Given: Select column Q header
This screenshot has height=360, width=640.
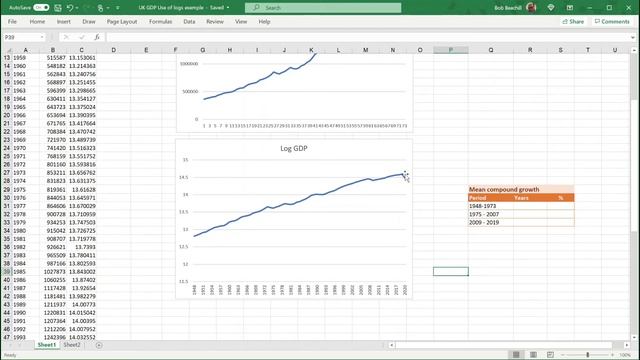Looking at the screenshot, I should 491,50.
